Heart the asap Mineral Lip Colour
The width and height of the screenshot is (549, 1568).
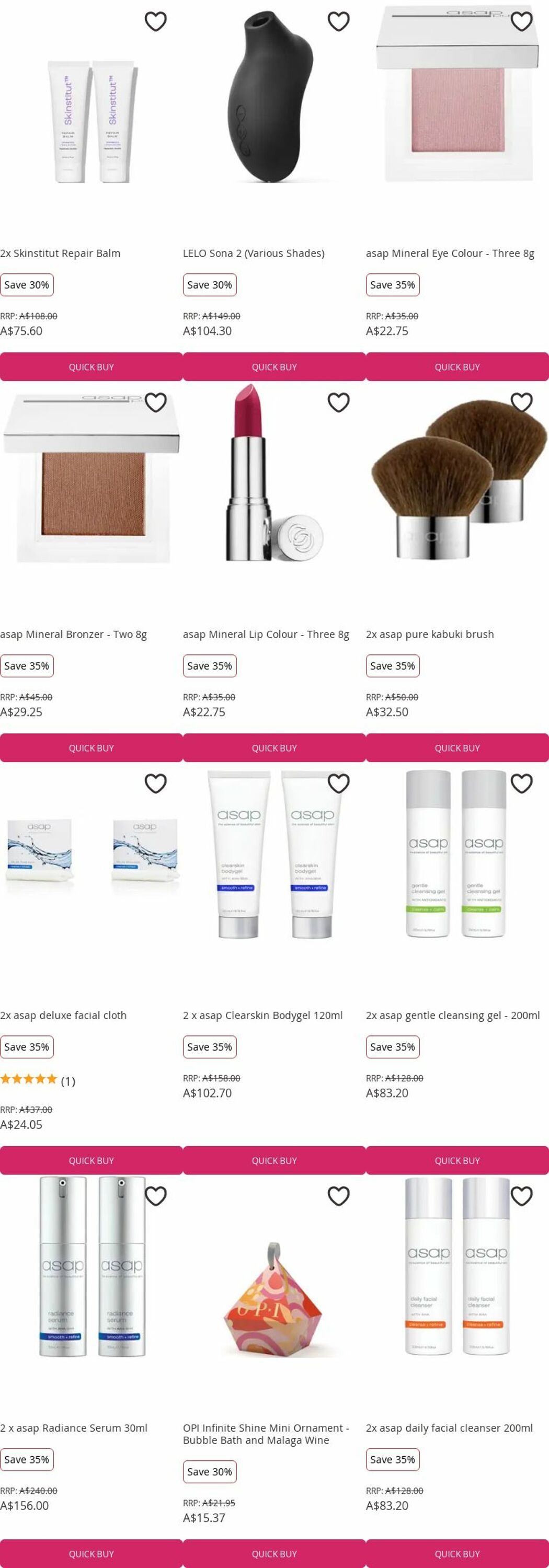(x=338, y=402)
